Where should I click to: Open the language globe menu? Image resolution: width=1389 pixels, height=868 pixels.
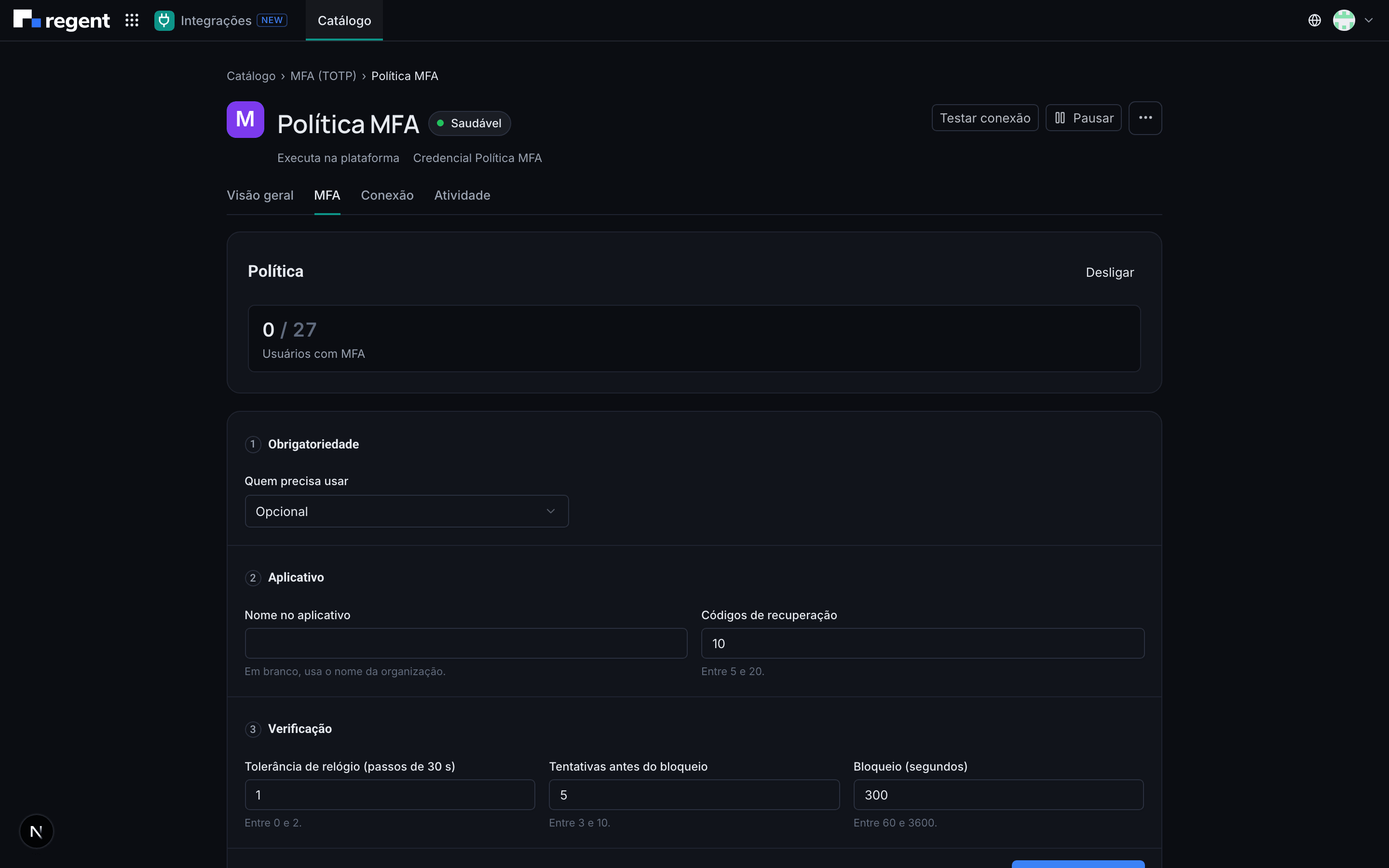pyautogui.click(x=1314, y=21)
